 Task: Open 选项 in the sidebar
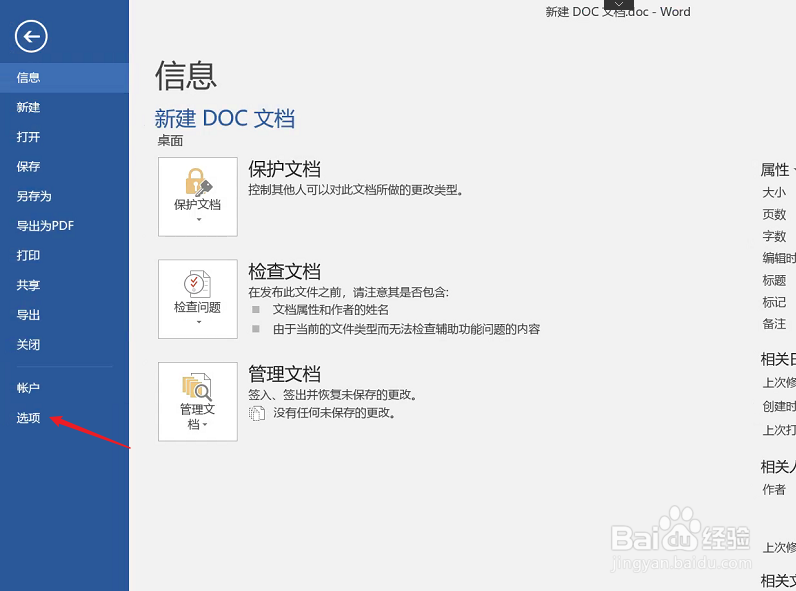pyautogui.click(x=64, y=418)
